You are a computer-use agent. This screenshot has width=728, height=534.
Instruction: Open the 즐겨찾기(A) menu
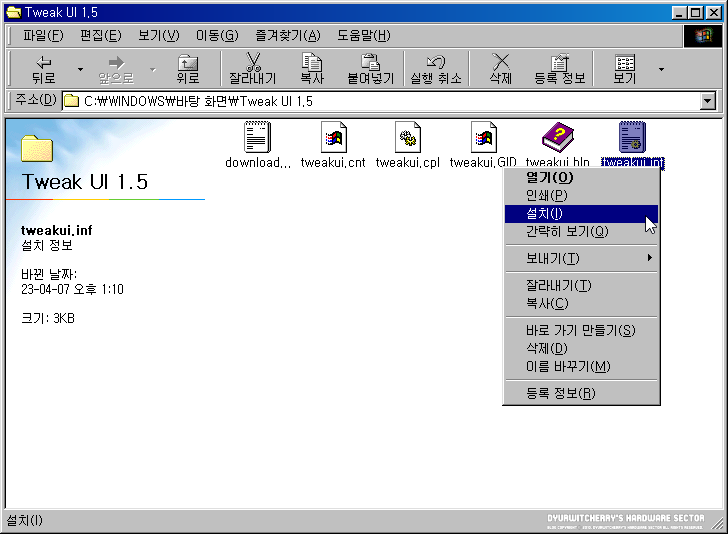288,36
